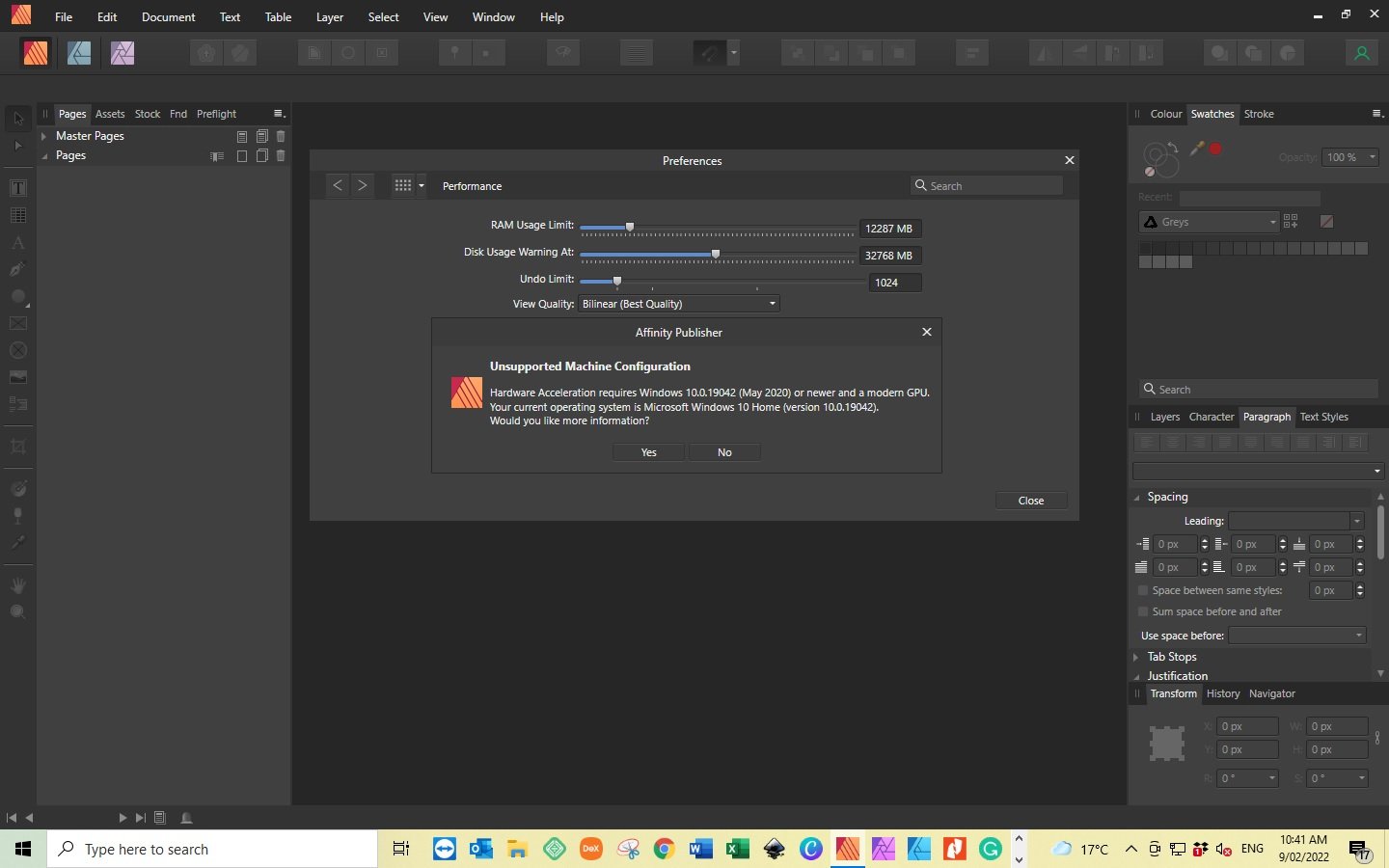
Task: Toggle facing pages icon in Pages row
Action: [x=217, y=156]
